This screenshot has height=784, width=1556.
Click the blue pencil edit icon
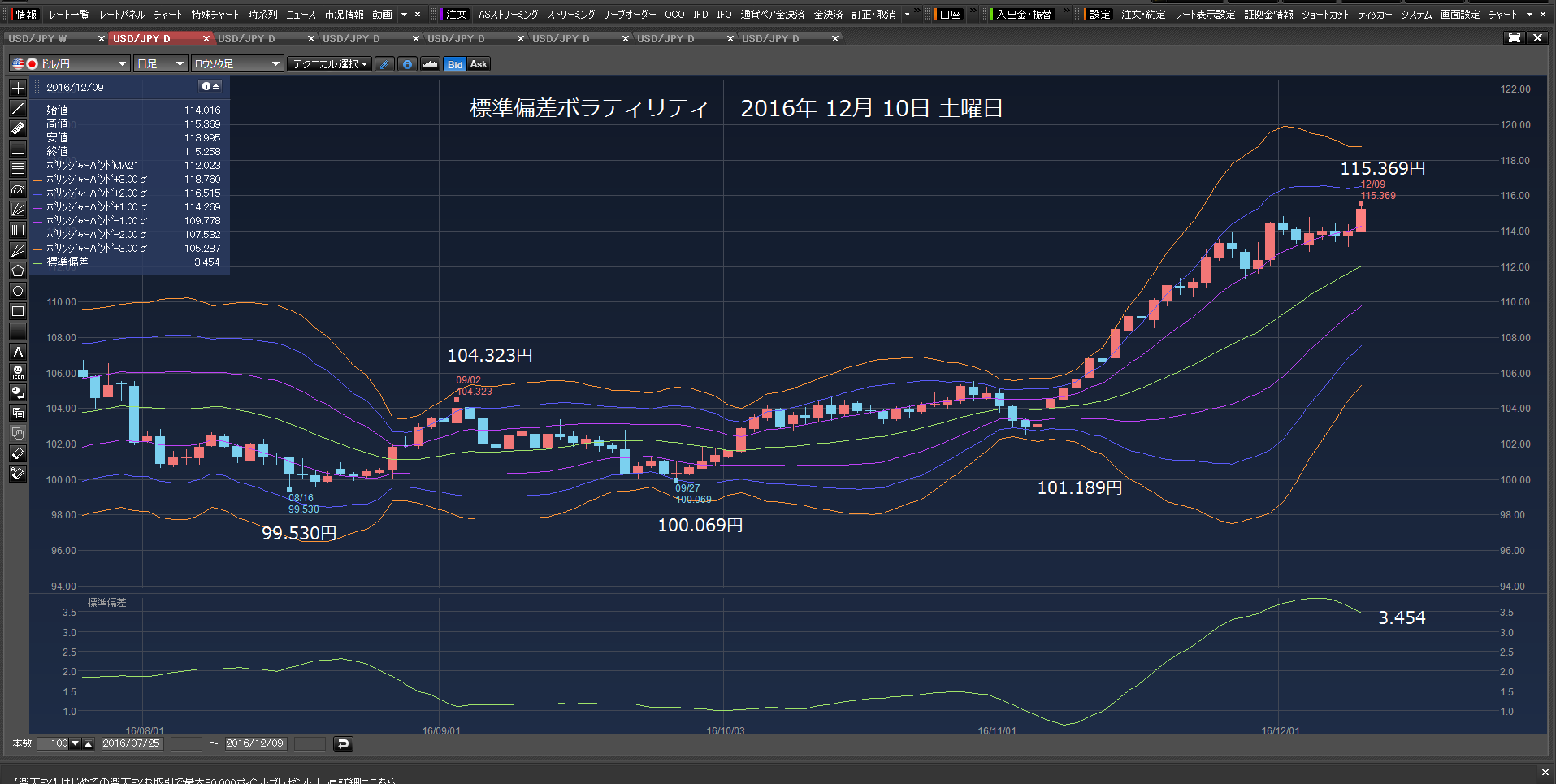385,64
